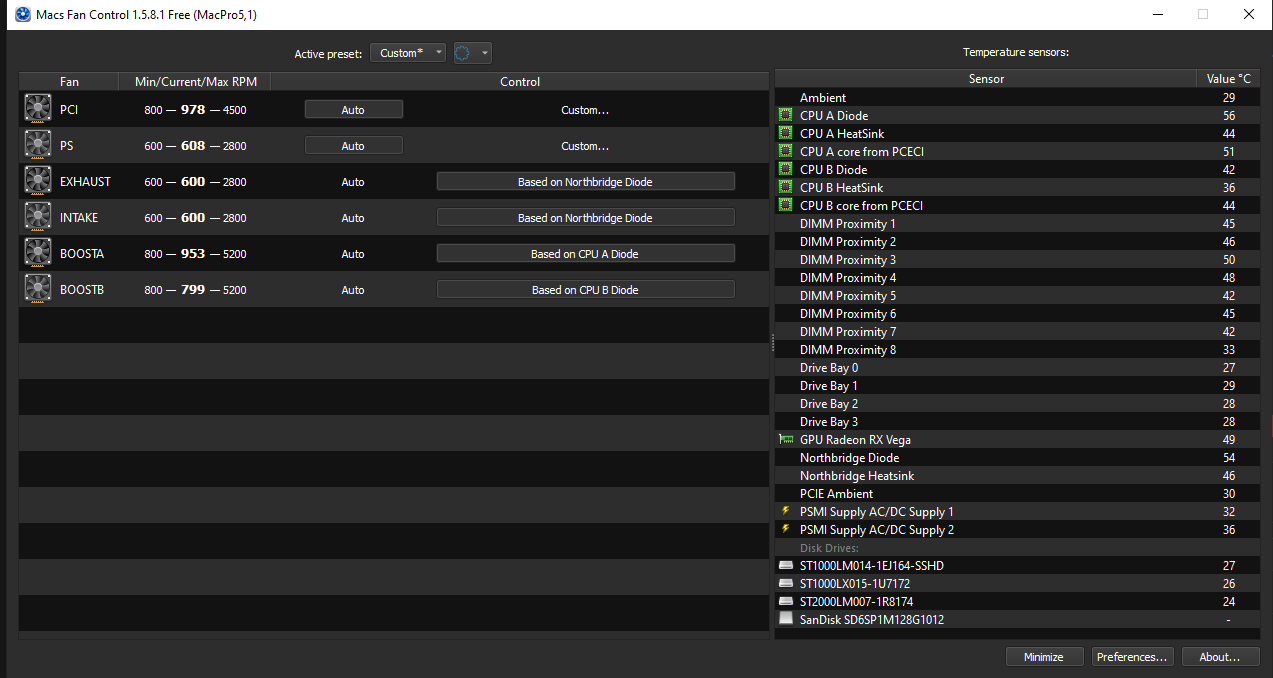Select the PCIE Ambient sensor row
1273x678 pixels.
[x=1018, y=494]
